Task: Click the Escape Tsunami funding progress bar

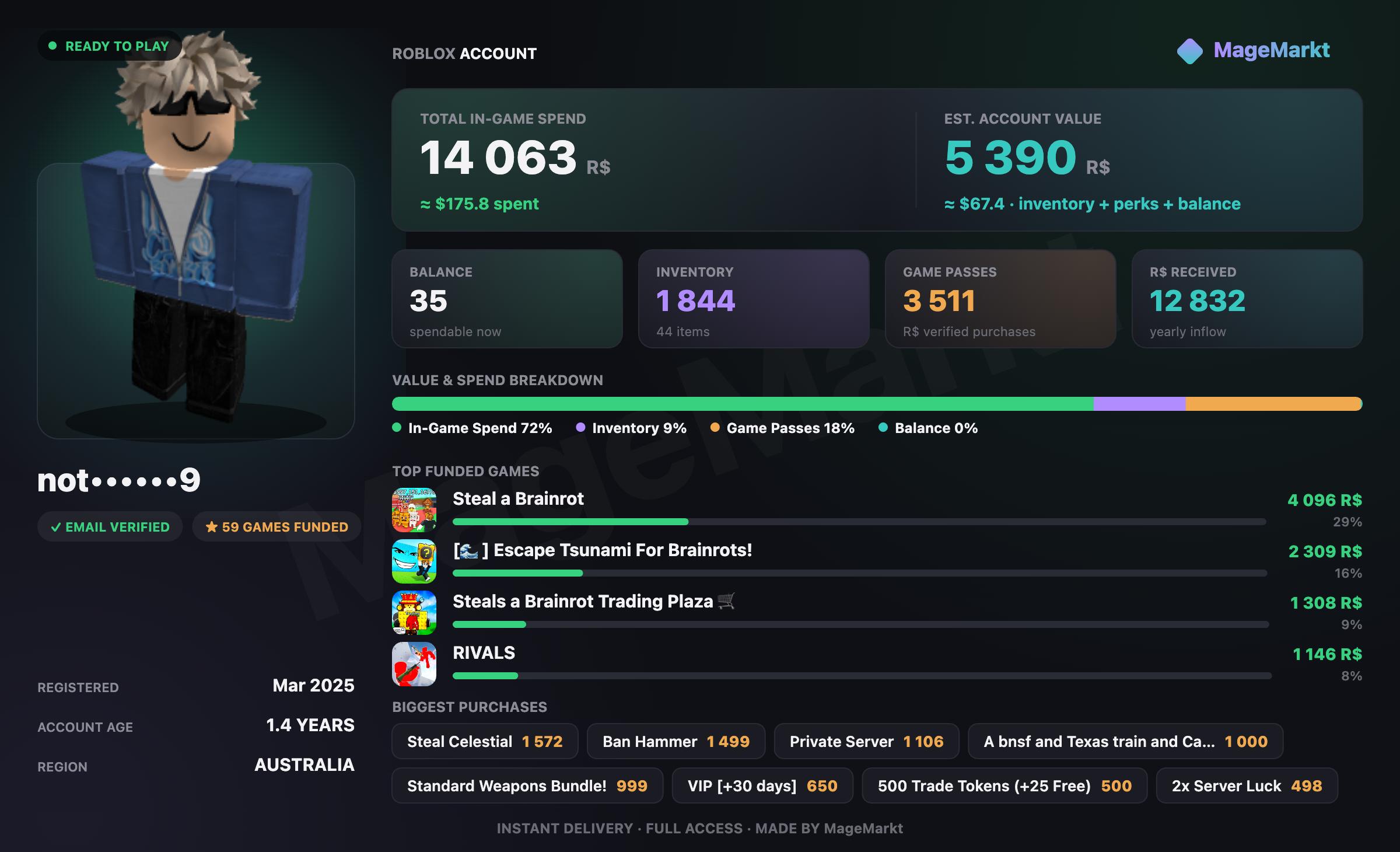Action: 860,573
